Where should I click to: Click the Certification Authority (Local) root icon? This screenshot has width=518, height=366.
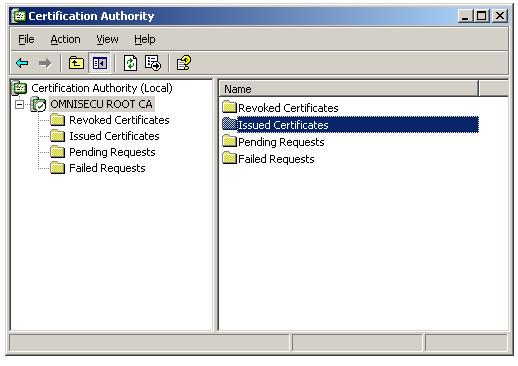(20, 88)
